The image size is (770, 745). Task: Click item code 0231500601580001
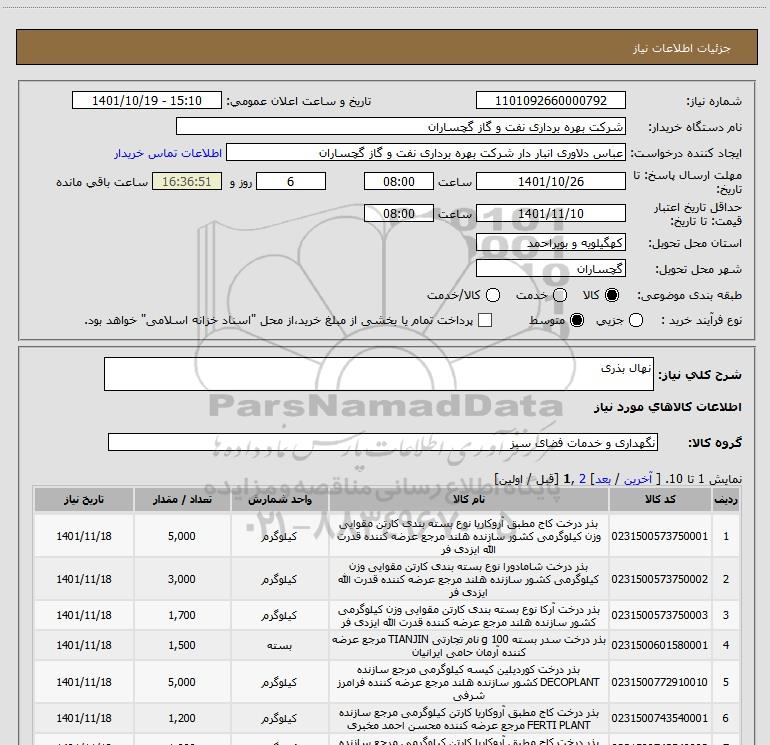(660, 645)
